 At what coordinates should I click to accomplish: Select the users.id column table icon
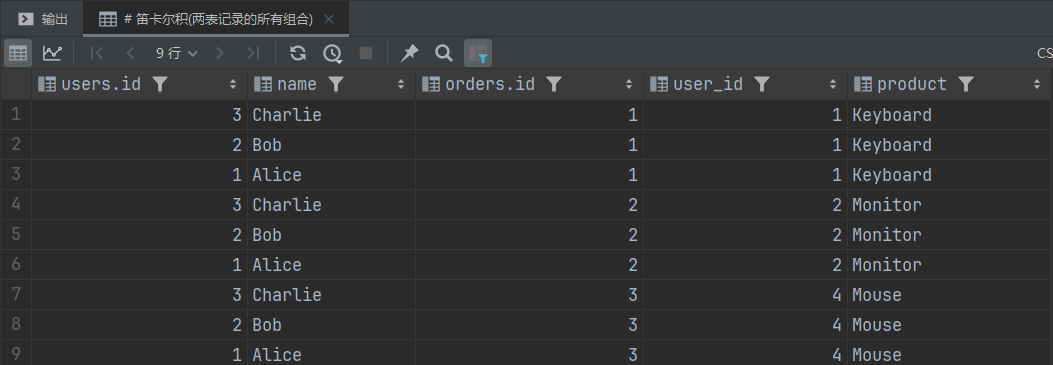click(x=46, y=84)
